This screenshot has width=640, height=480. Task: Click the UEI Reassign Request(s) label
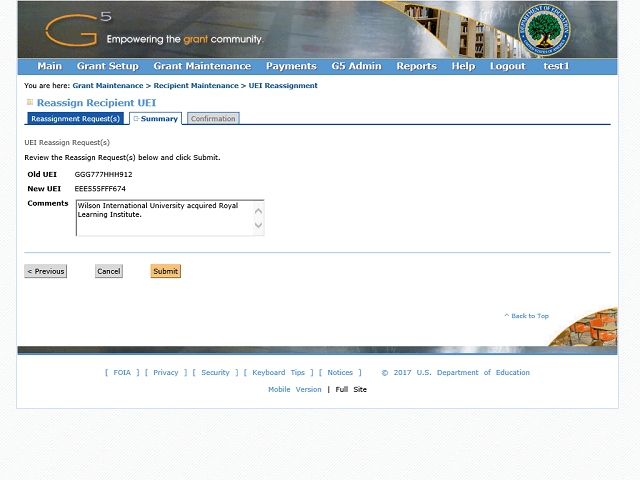tap(67, 142)
